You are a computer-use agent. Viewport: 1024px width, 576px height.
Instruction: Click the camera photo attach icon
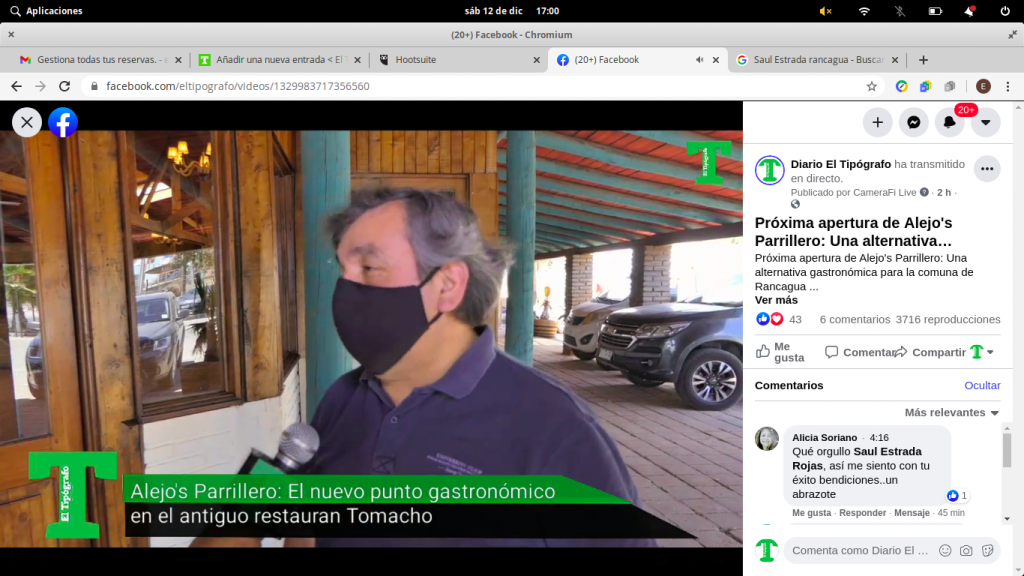[966, 551]
